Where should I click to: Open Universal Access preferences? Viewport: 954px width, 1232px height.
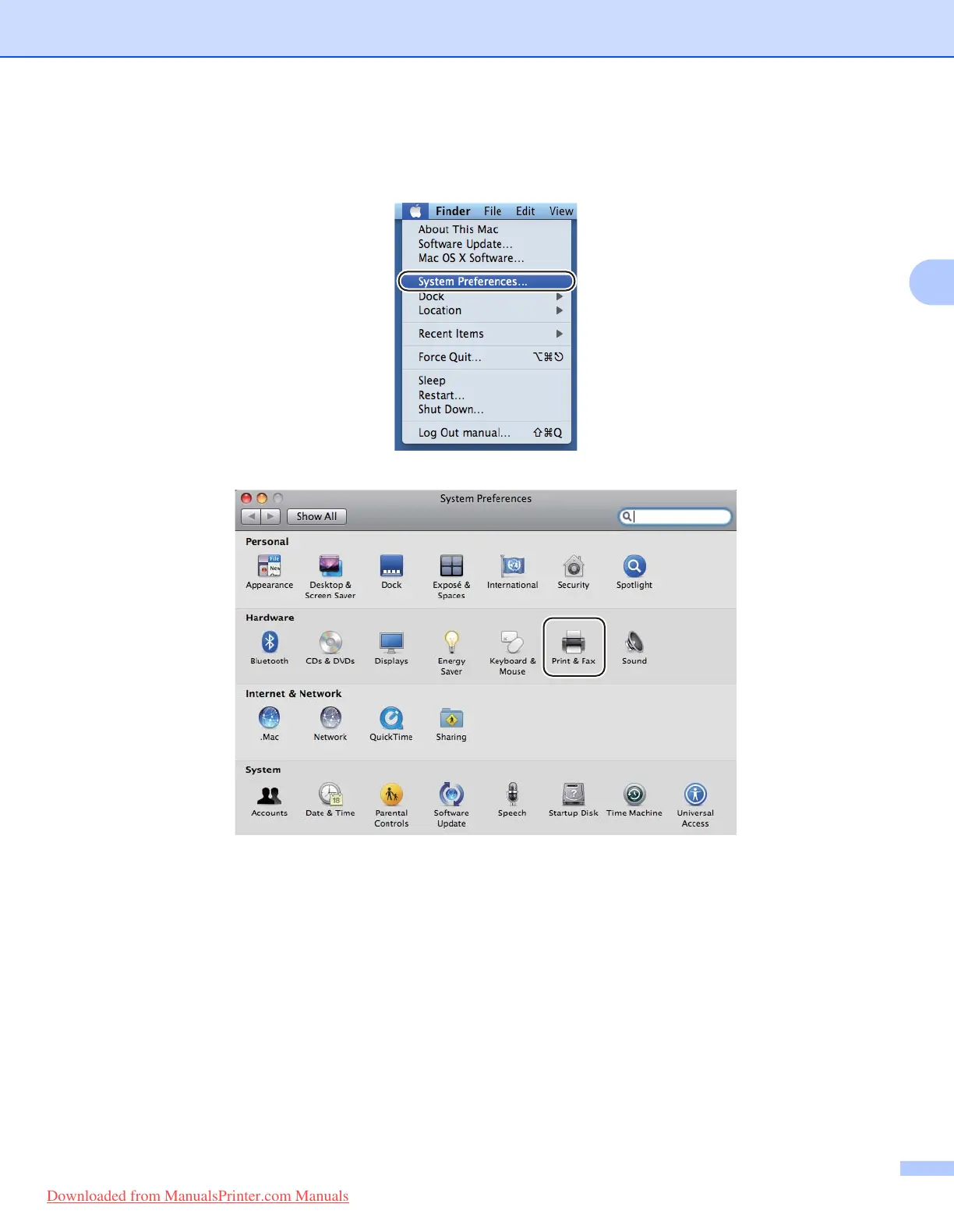click(x=695, y=805)
